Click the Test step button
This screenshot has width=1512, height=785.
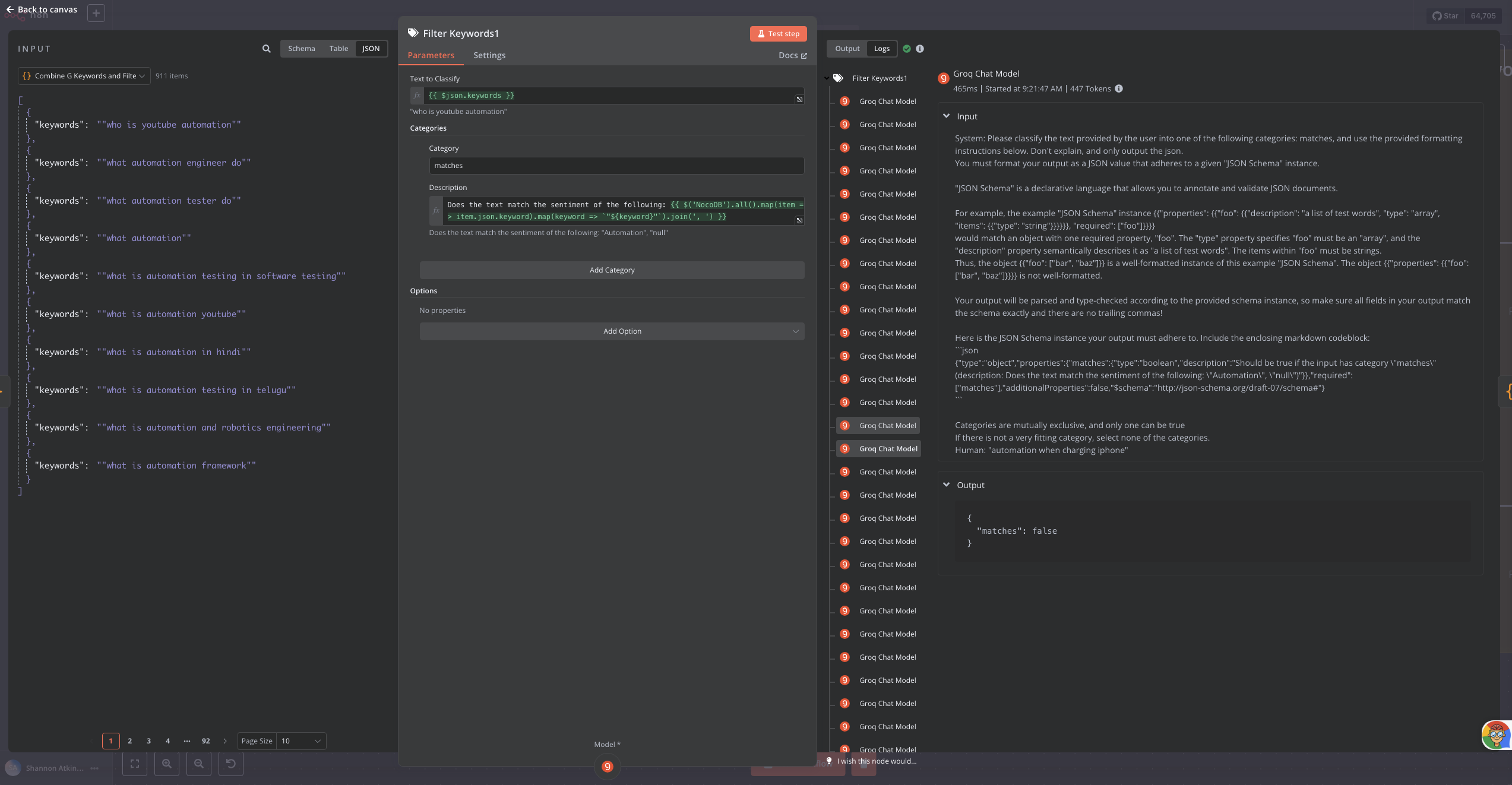778,34
